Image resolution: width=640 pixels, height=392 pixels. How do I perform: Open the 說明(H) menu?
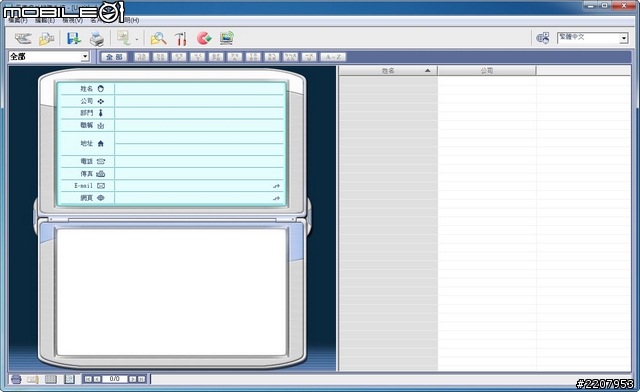click(x=131, y=20)
